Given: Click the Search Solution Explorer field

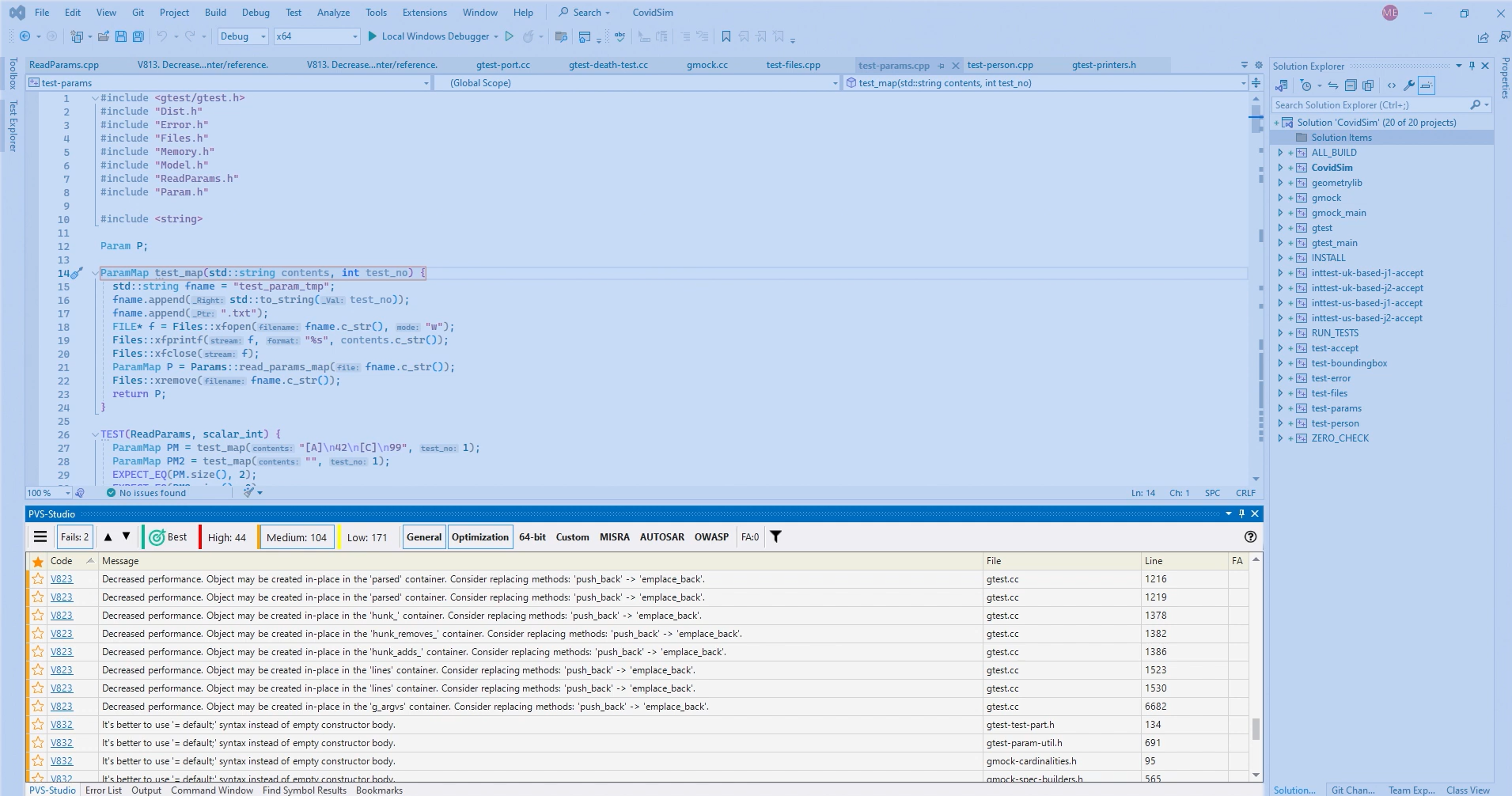Looking at the screenshot, I should click(1369, 105).
